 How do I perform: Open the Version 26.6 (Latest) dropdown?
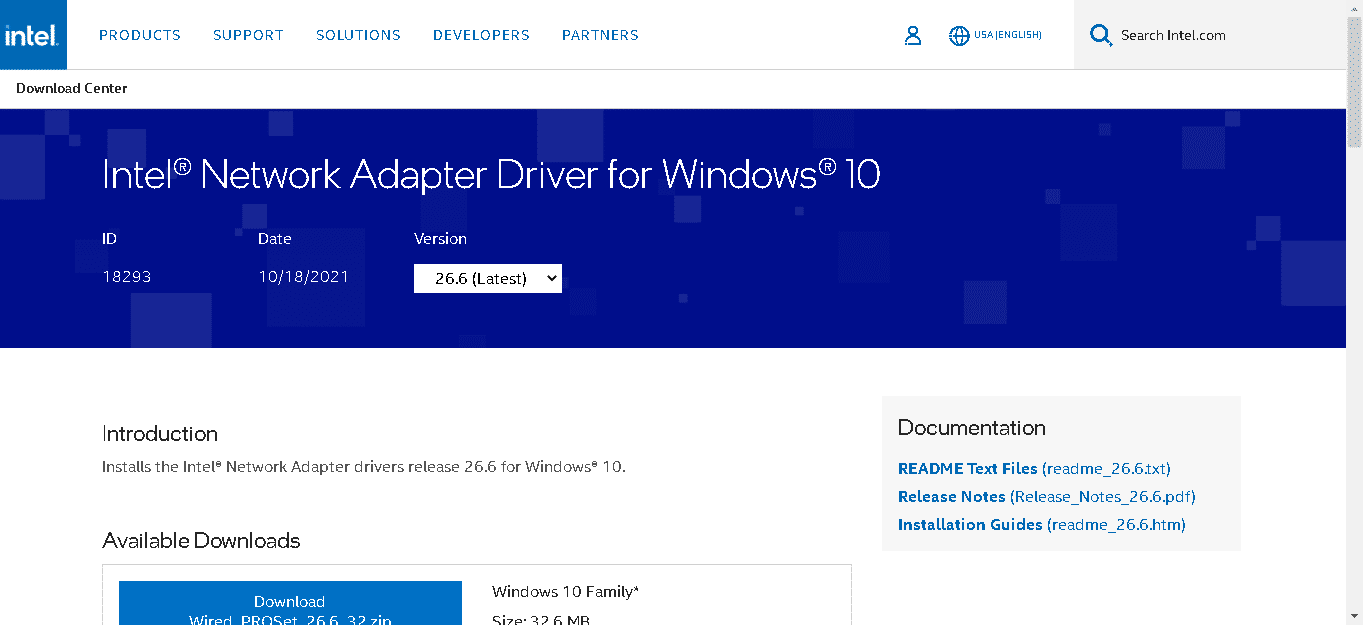tap(488, 279)
